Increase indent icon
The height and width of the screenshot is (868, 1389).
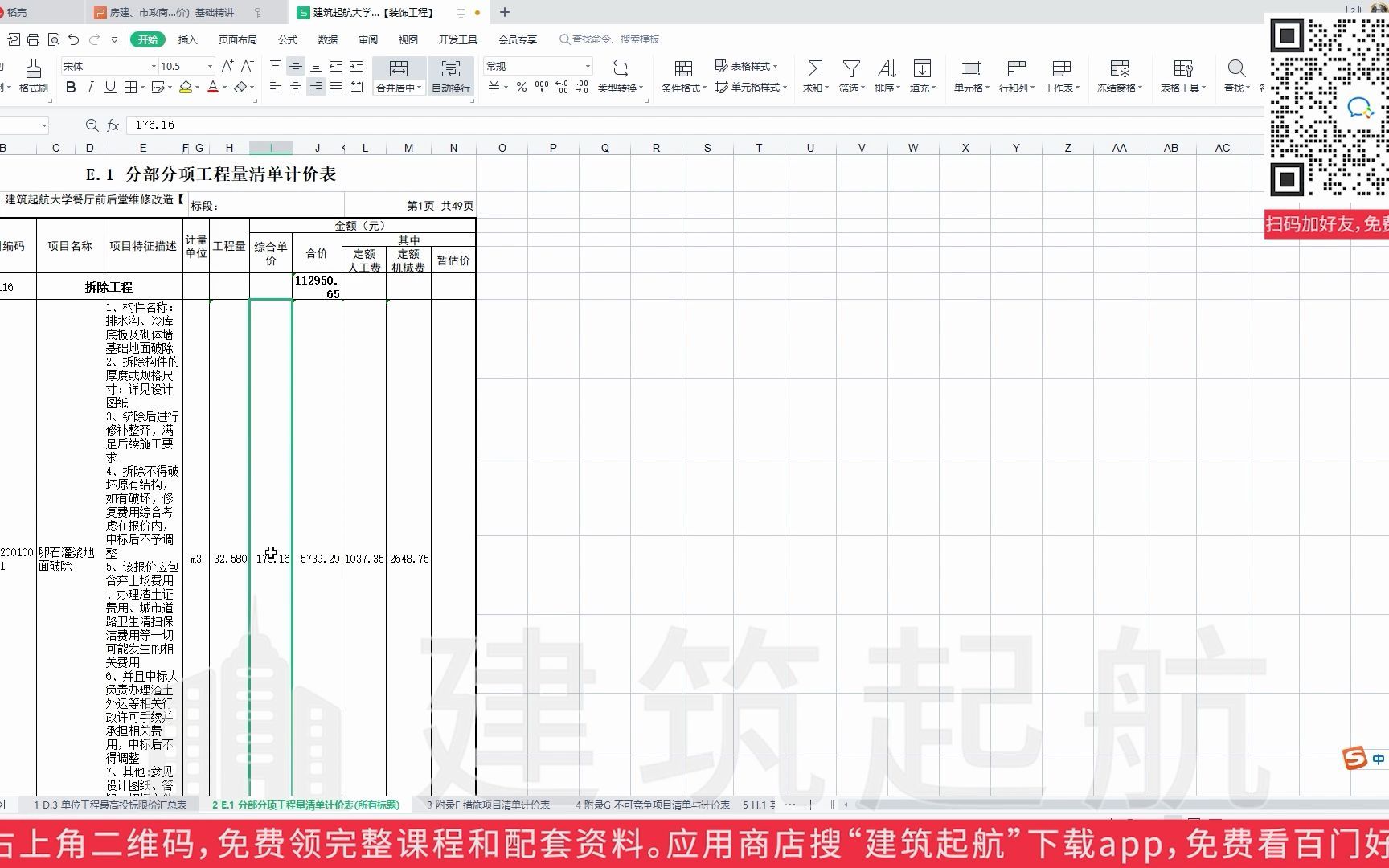coord(356,66)
